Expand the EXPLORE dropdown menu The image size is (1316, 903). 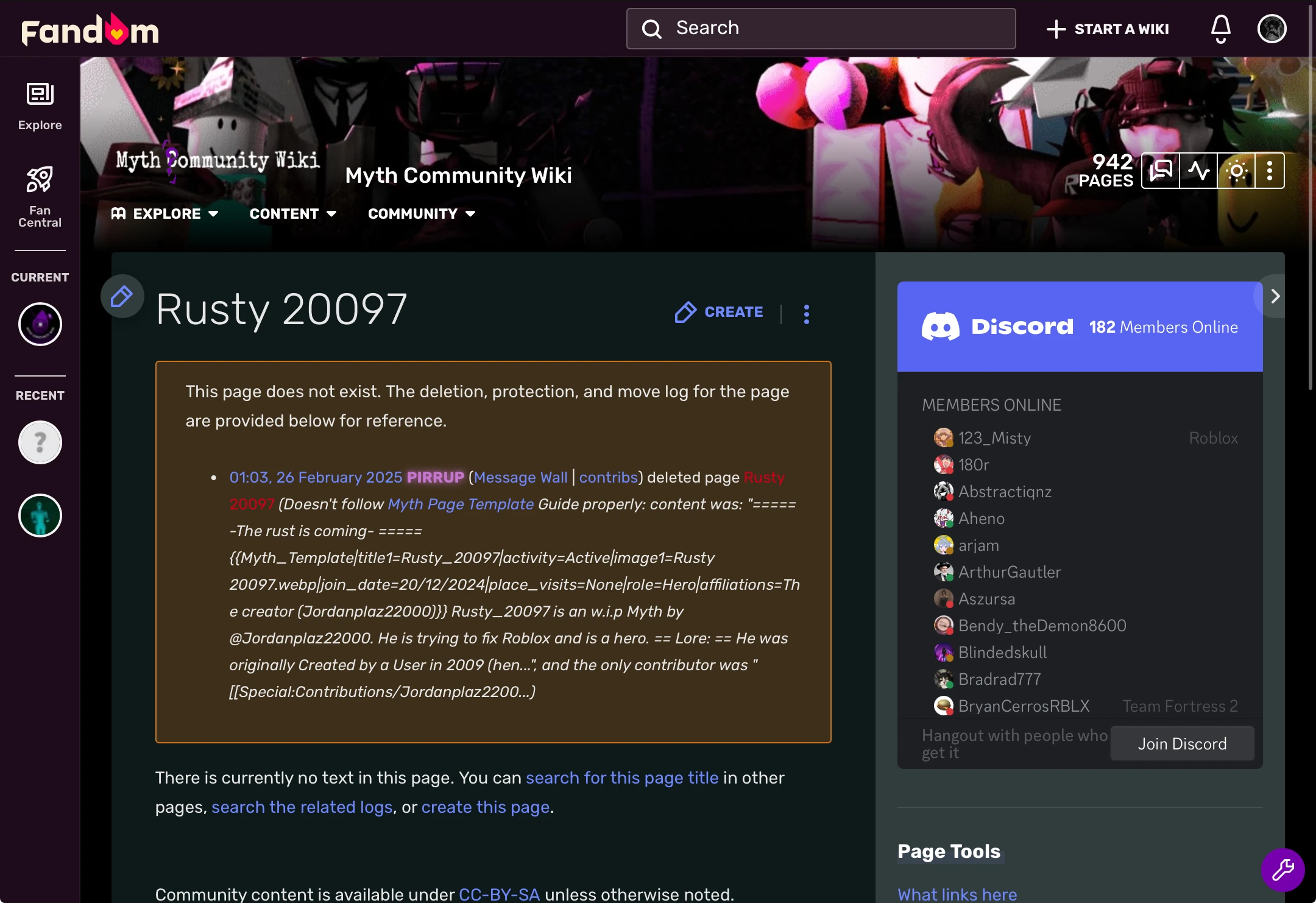(165, 214)
